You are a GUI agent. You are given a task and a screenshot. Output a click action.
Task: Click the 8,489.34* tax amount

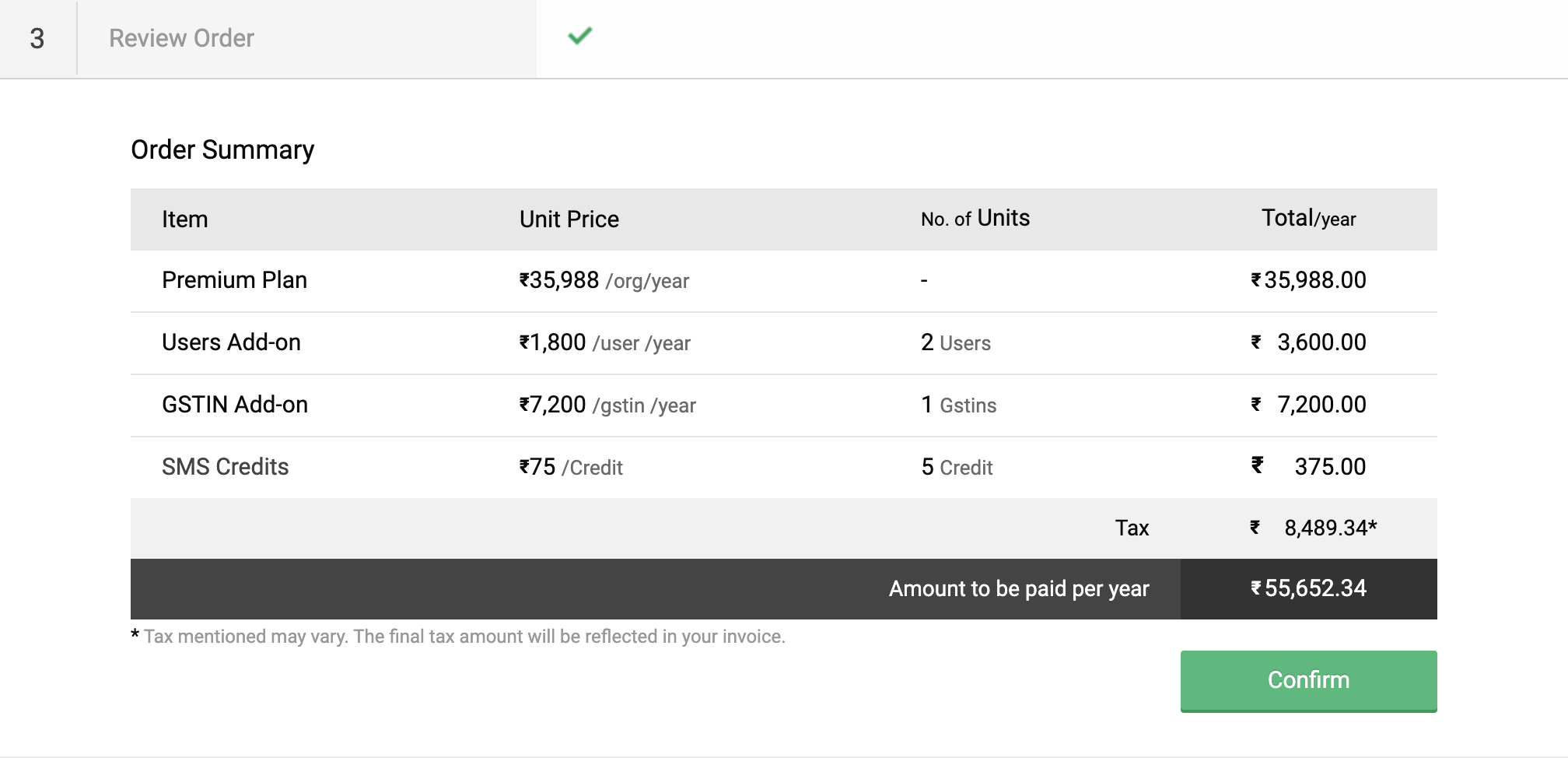1331,528
